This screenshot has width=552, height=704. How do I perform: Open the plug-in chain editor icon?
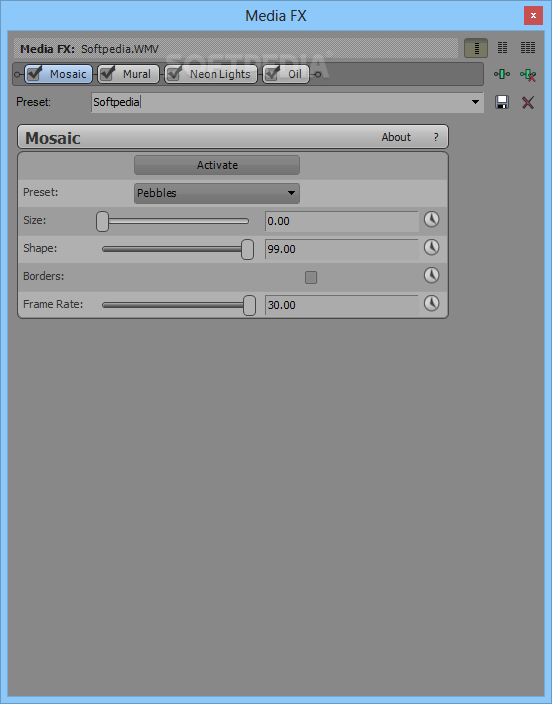click(x=502, y=74)
